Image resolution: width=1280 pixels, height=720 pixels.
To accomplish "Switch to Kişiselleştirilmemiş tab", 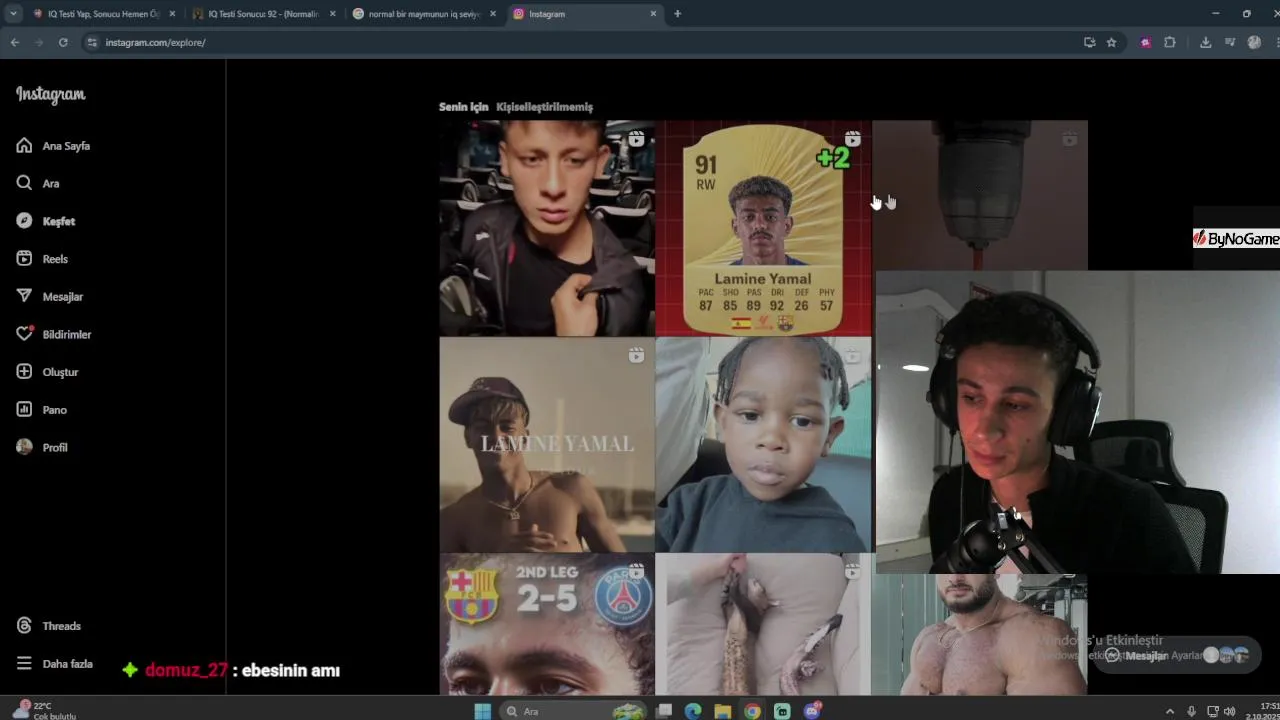I will [x=544, y=107].
